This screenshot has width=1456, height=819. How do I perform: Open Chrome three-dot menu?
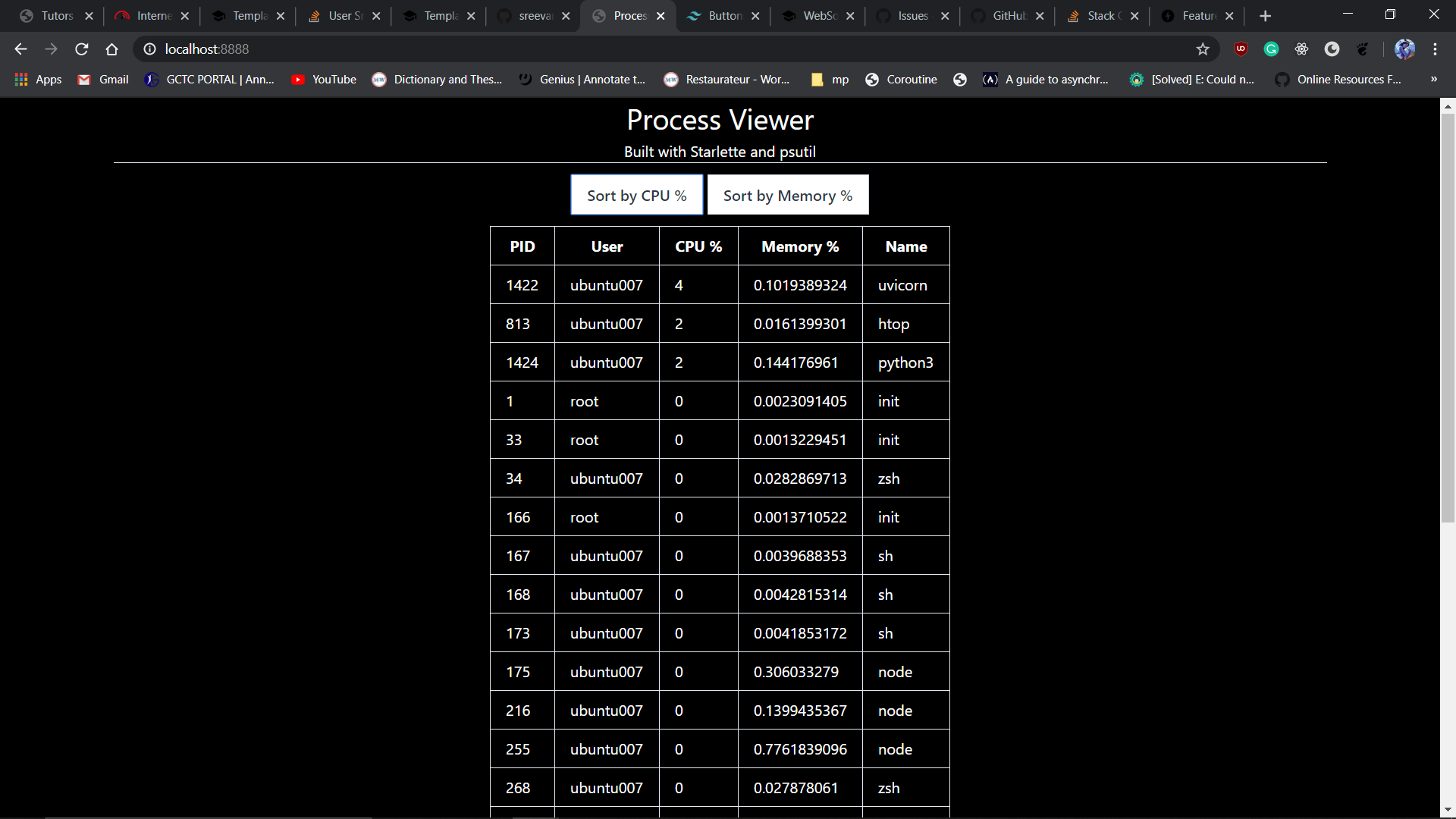pos(1435,49)
